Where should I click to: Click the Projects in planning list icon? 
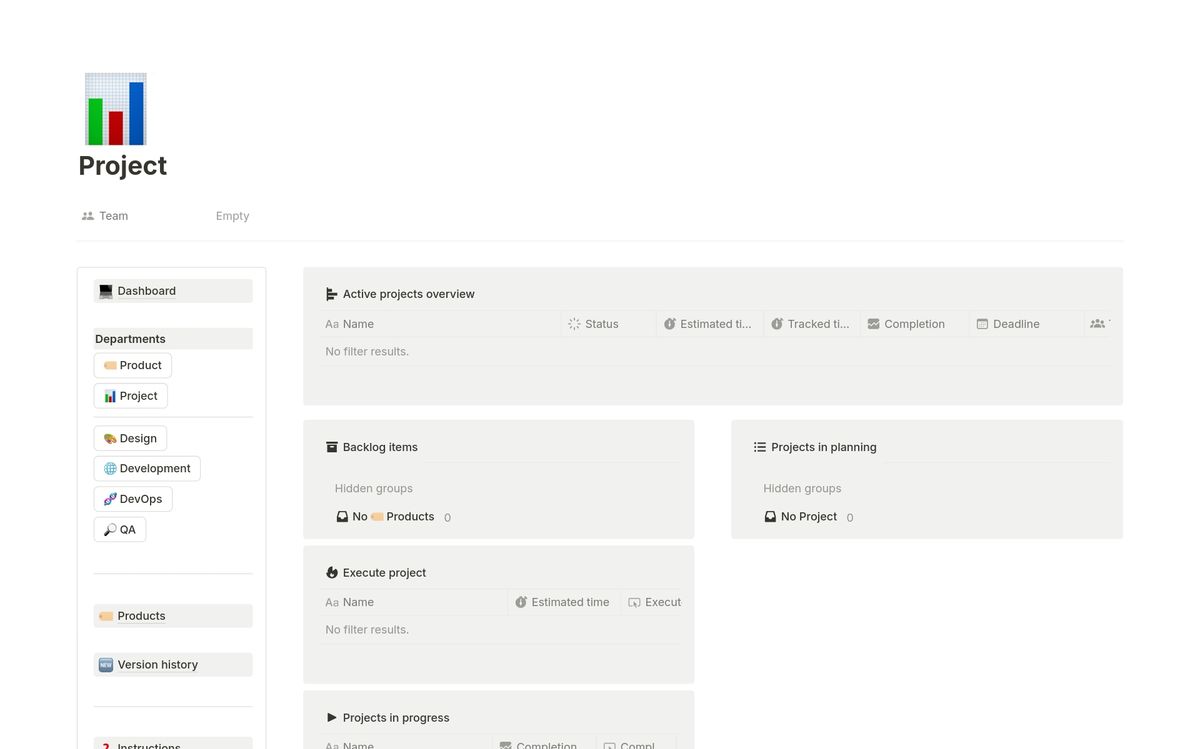coord(760,447)
